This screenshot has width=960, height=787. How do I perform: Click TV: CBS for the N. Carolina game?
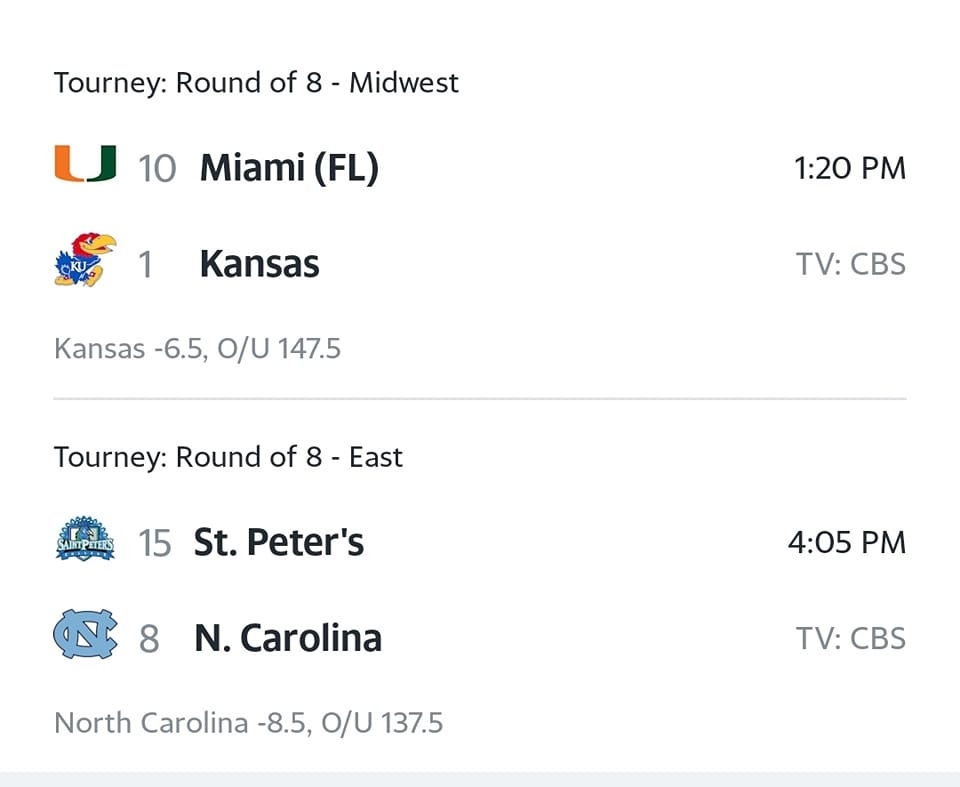click(x=851, y=638)
